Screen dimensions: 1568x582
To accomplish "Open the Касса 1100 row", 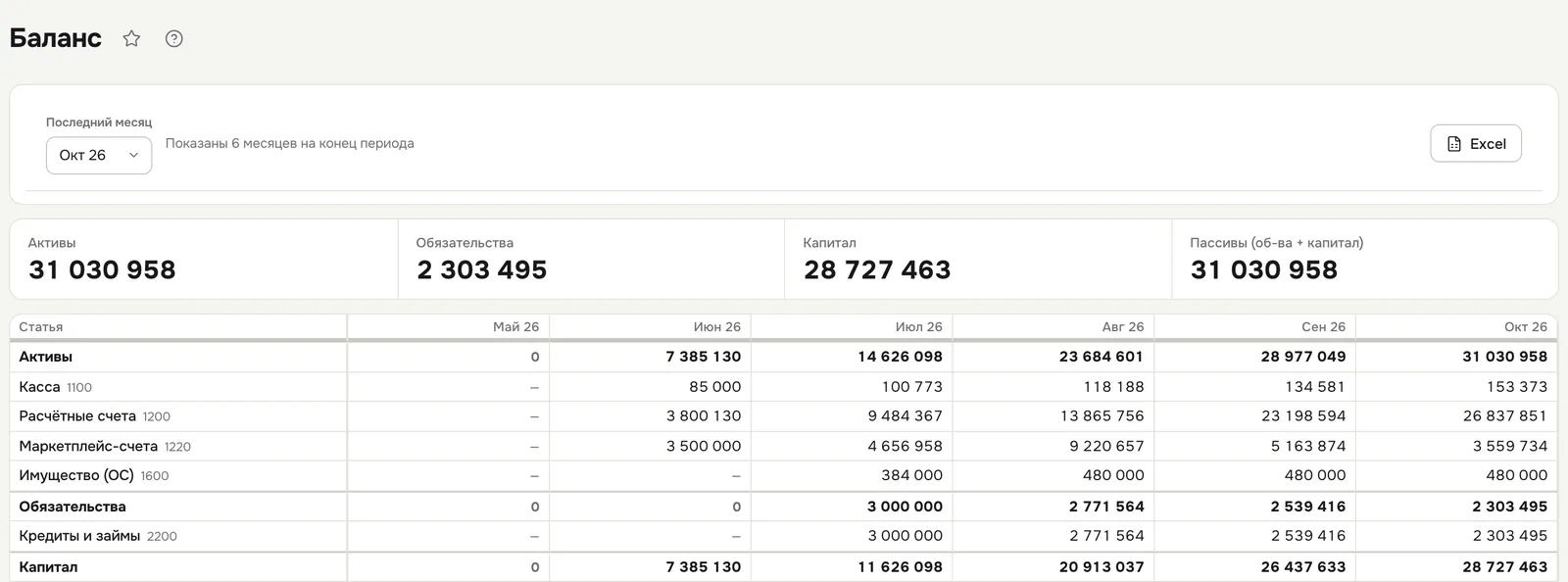I will pos(783,387).
